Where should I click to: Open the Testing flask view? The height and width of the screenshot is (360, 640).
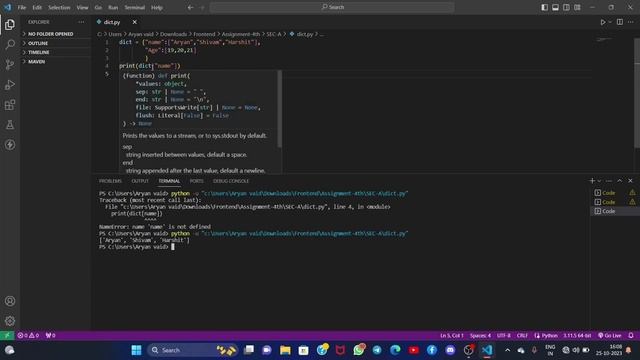[10, 125]
